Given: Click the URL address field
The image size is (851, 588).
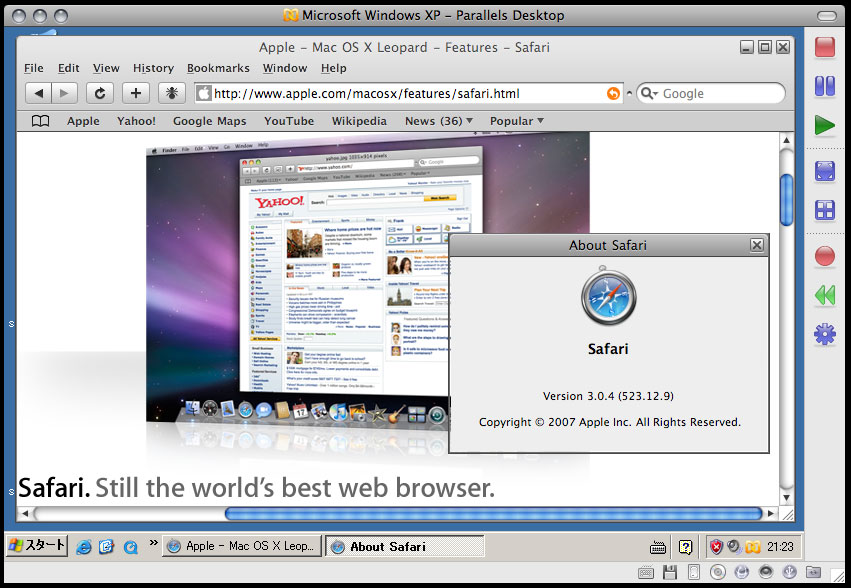Looking at the screenshot, I should click(408, 93).
